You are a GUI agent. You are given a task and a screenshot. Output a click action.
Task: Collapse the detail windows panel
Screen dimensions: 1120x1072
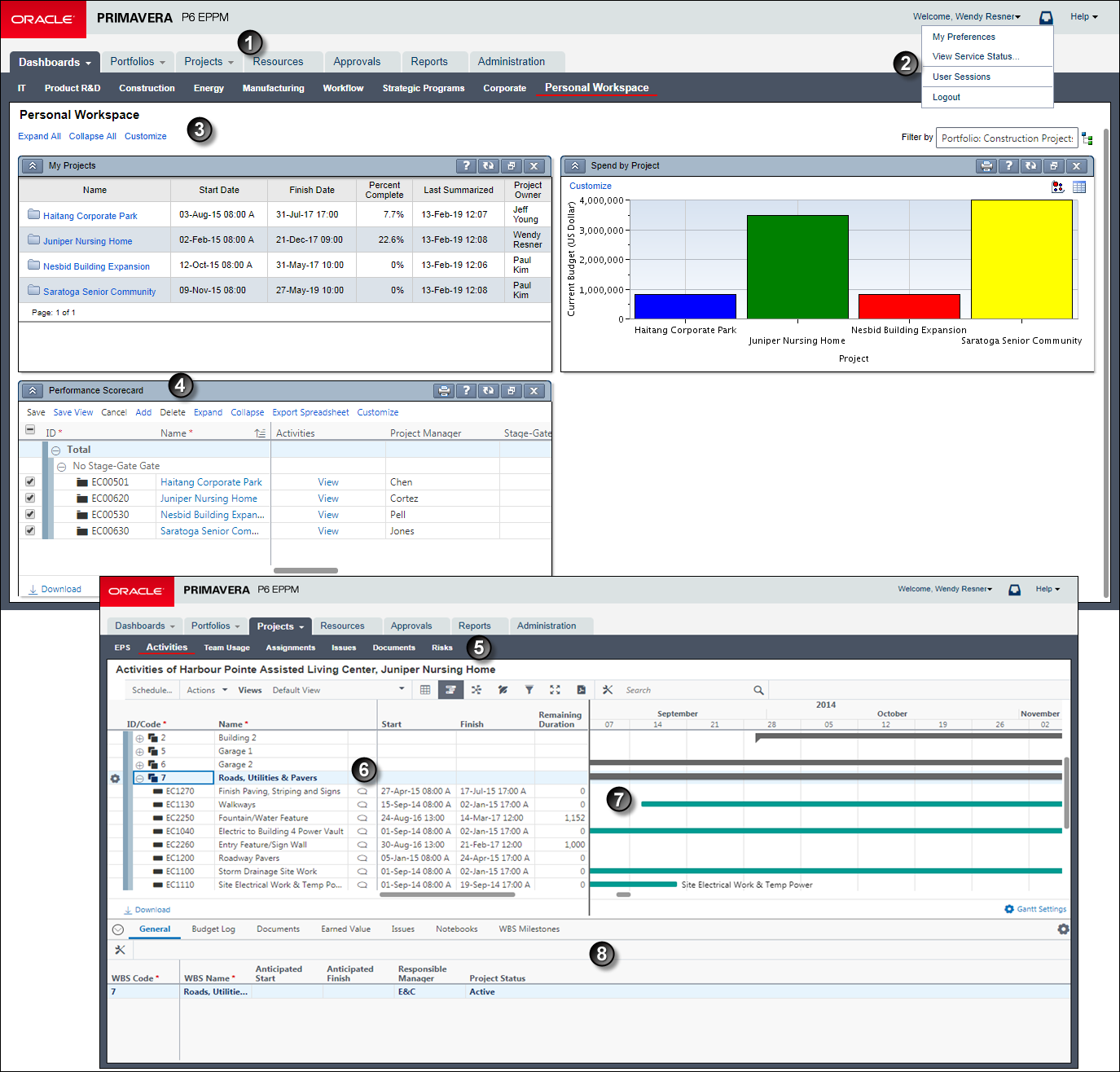click(x=117, y=929)
